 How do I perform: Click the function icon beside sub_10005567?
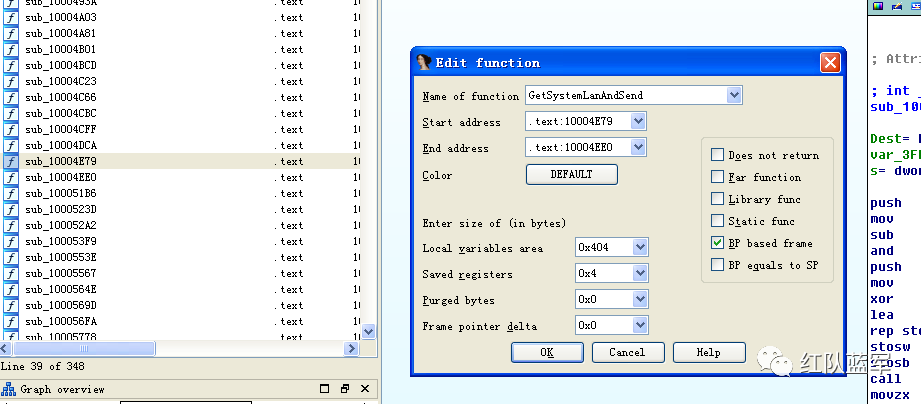tap(11, 273)
